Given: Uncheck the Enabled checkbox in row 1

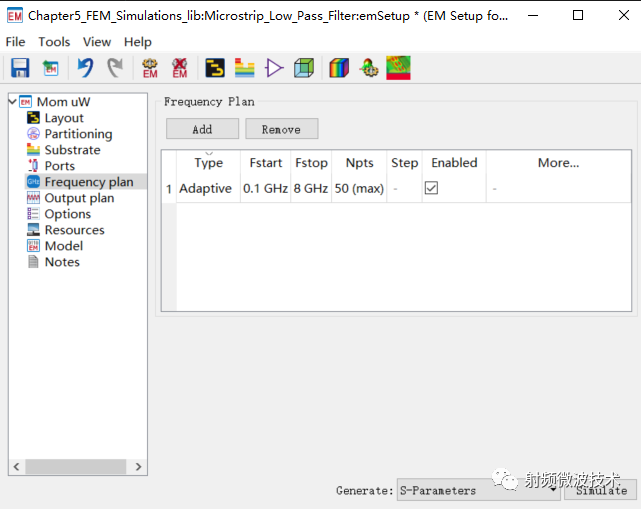Looking at the screenshot, I should (431, 188).
